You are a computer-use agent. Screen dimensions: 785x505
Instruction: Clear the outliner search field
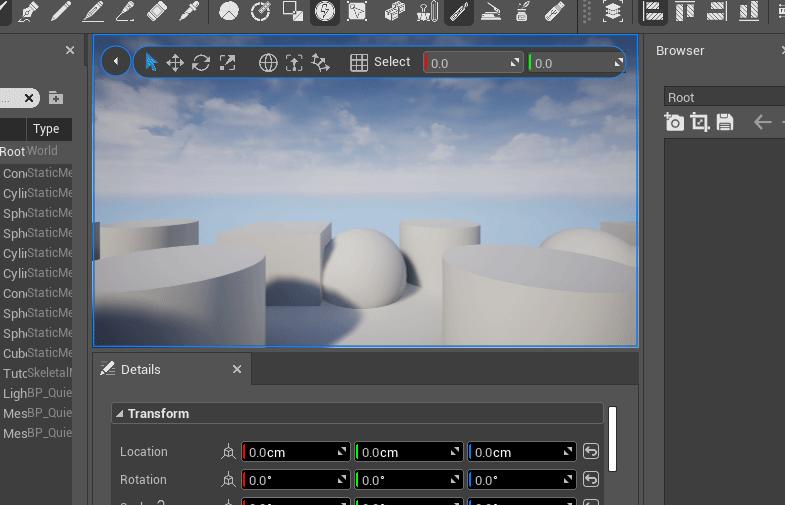point(29,98)
